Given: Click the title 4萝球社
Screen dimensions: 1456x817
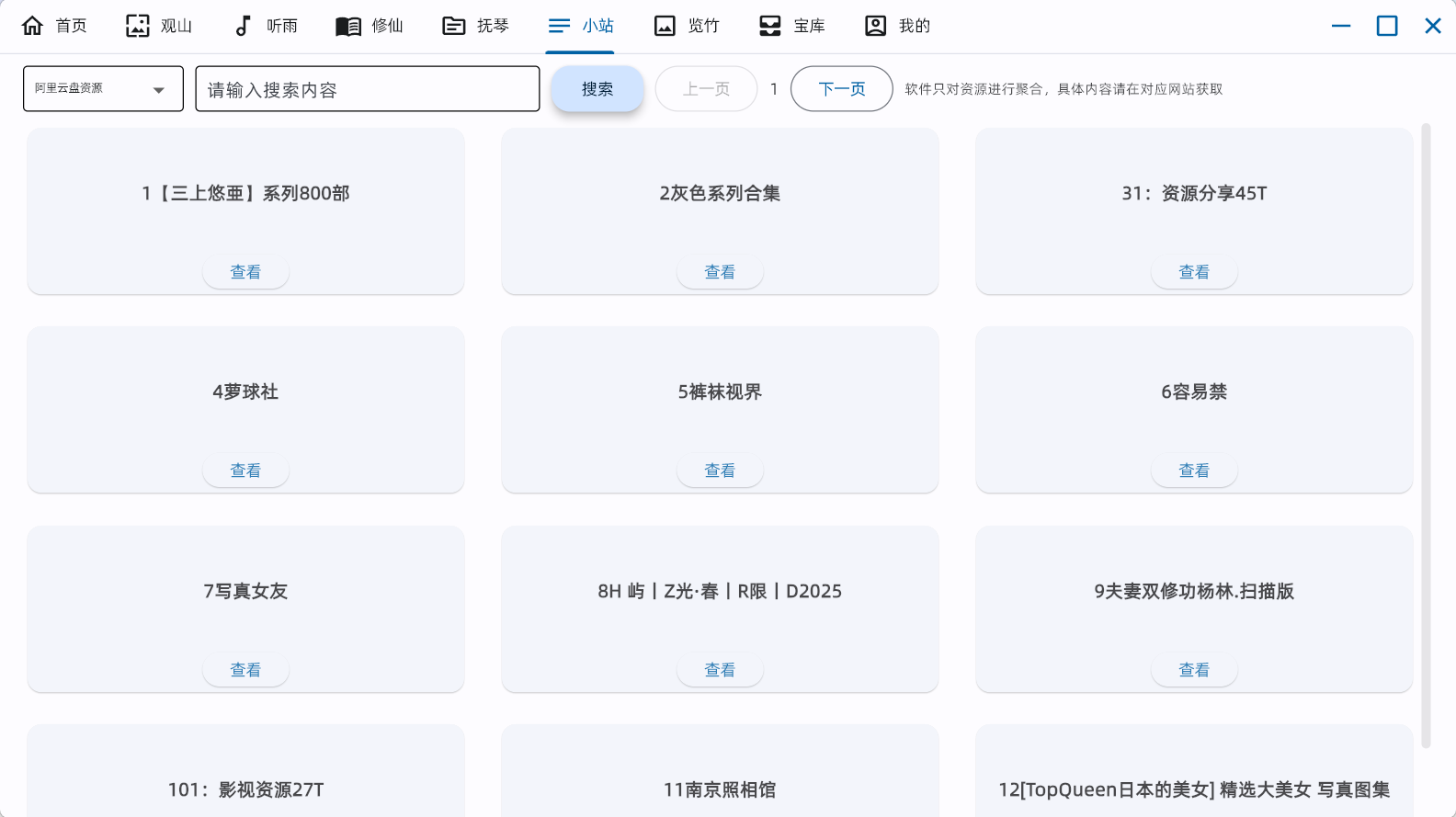Looking at the screenshot, I should (x=245, y=391).
